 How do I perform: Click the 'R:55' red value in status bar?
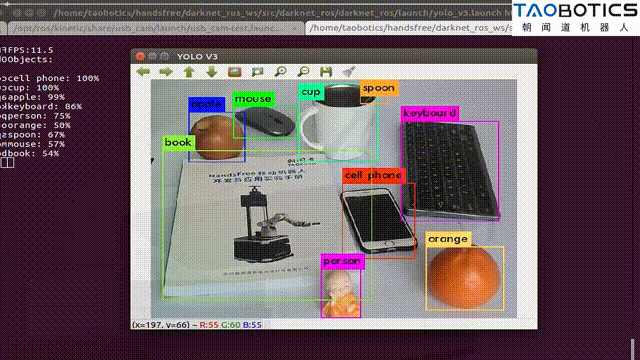coord(209,325)
